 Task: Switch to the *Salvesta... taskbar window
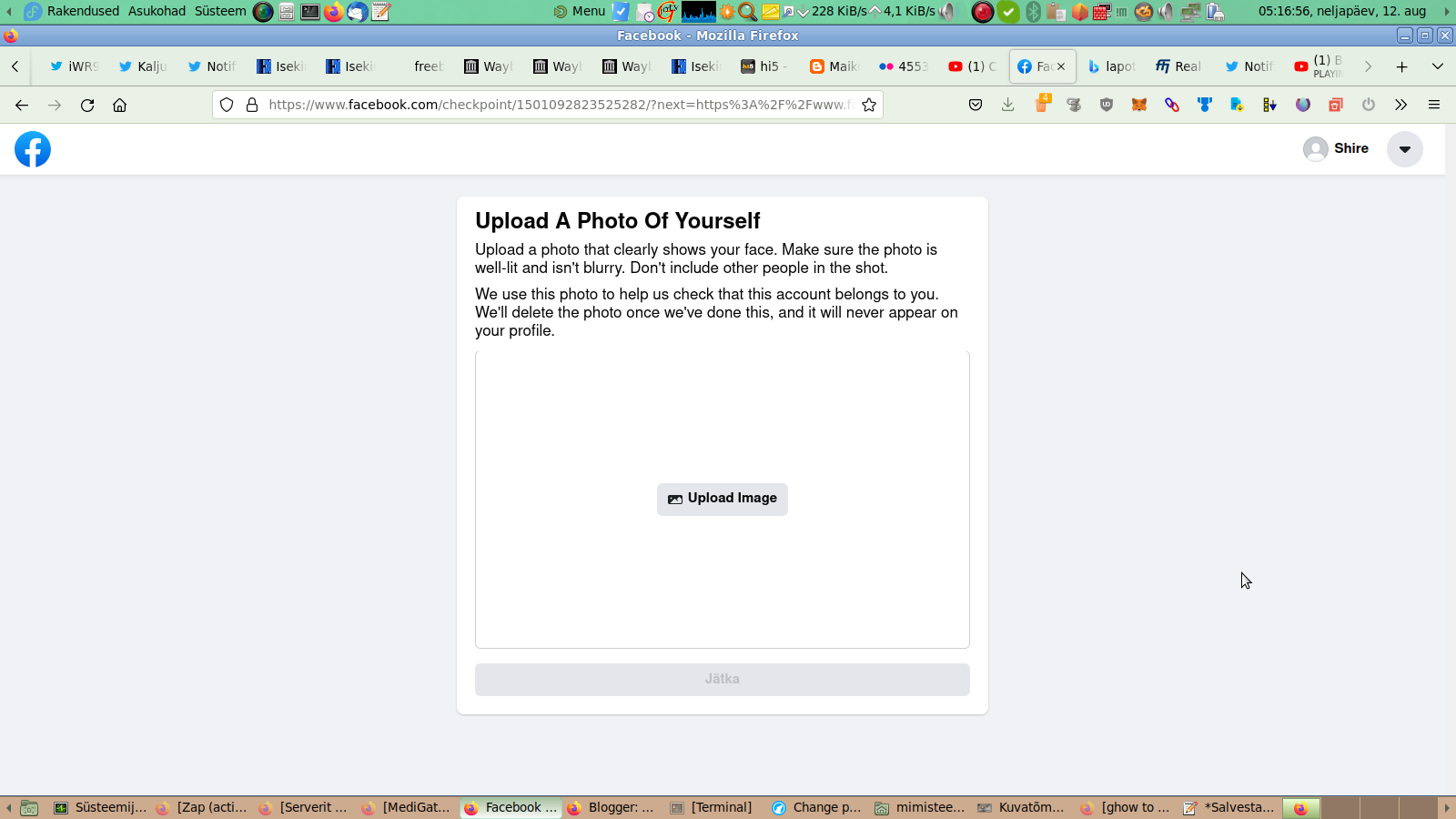click(1228, 807)
